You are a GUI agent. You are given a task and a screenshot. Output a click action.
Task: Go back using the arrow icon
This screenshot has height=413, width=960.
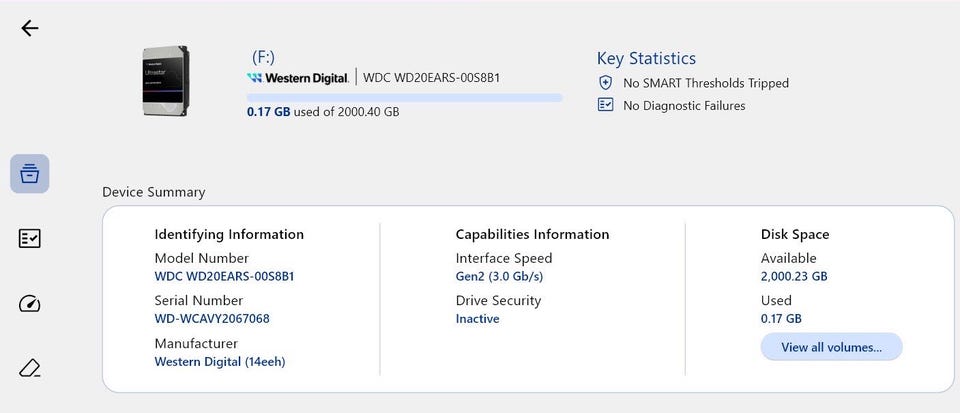29,28
